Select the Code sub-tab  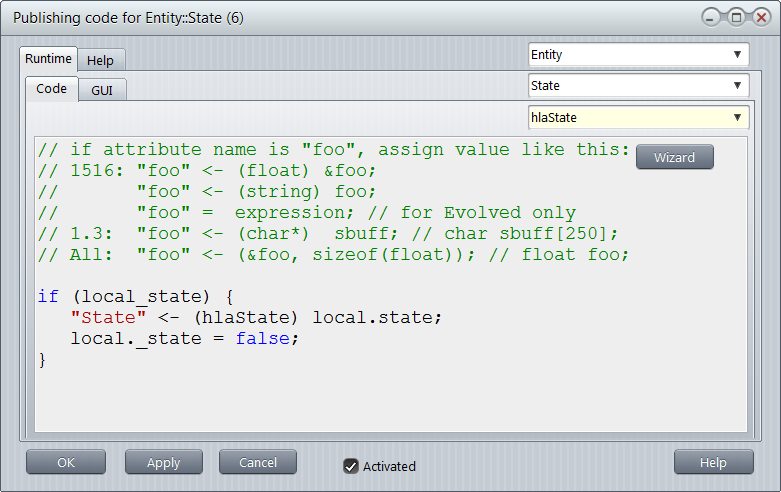tap(51, 89)
